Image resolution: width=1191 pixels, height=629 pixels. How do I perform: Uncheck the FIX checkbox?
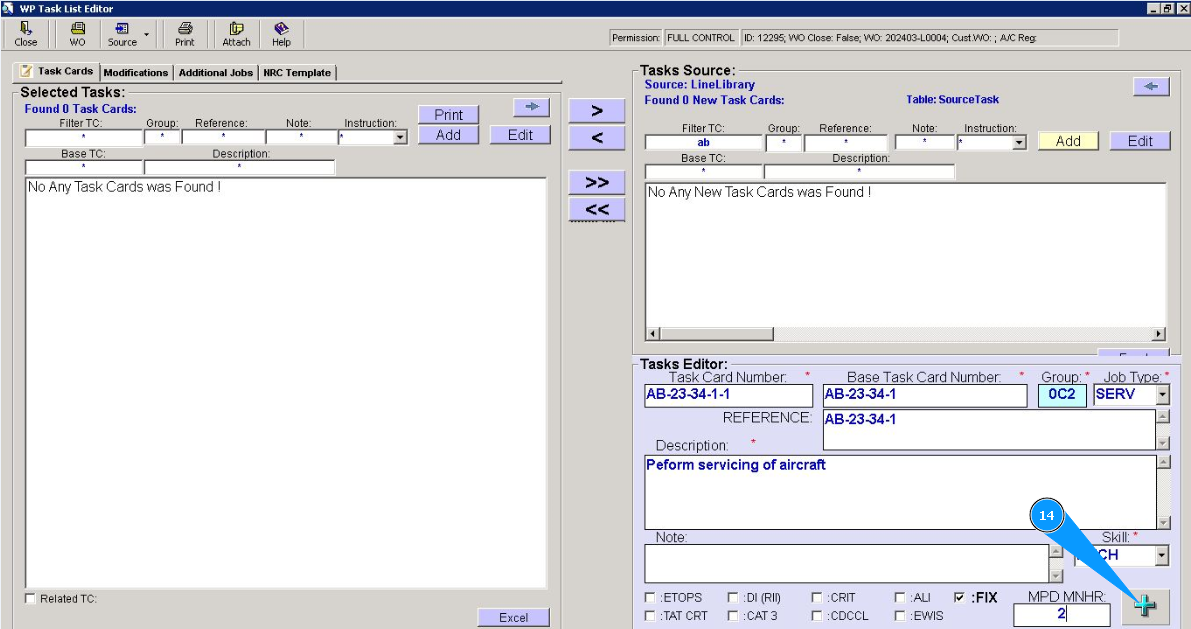(960, 598)
